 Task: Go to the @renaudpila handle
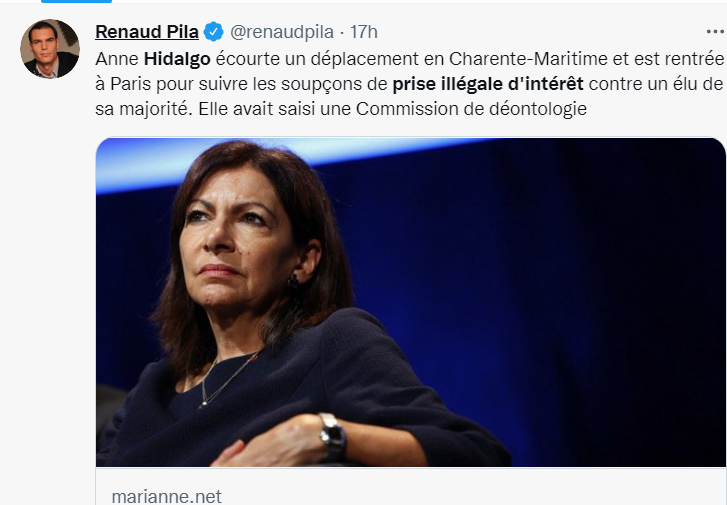(282, 32)
